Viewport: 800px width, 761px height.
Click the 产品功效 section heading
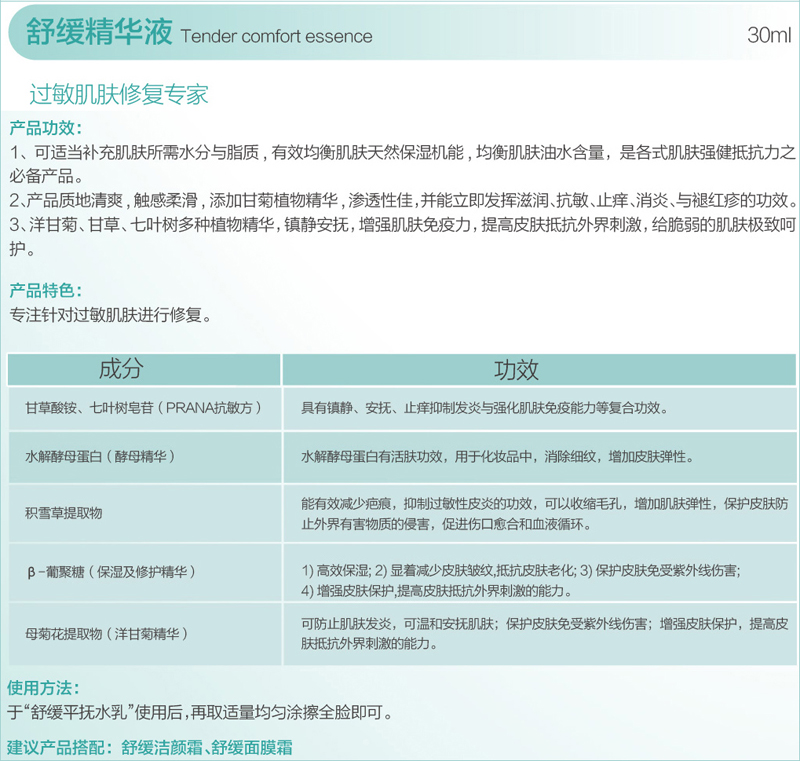pos(46,129)
